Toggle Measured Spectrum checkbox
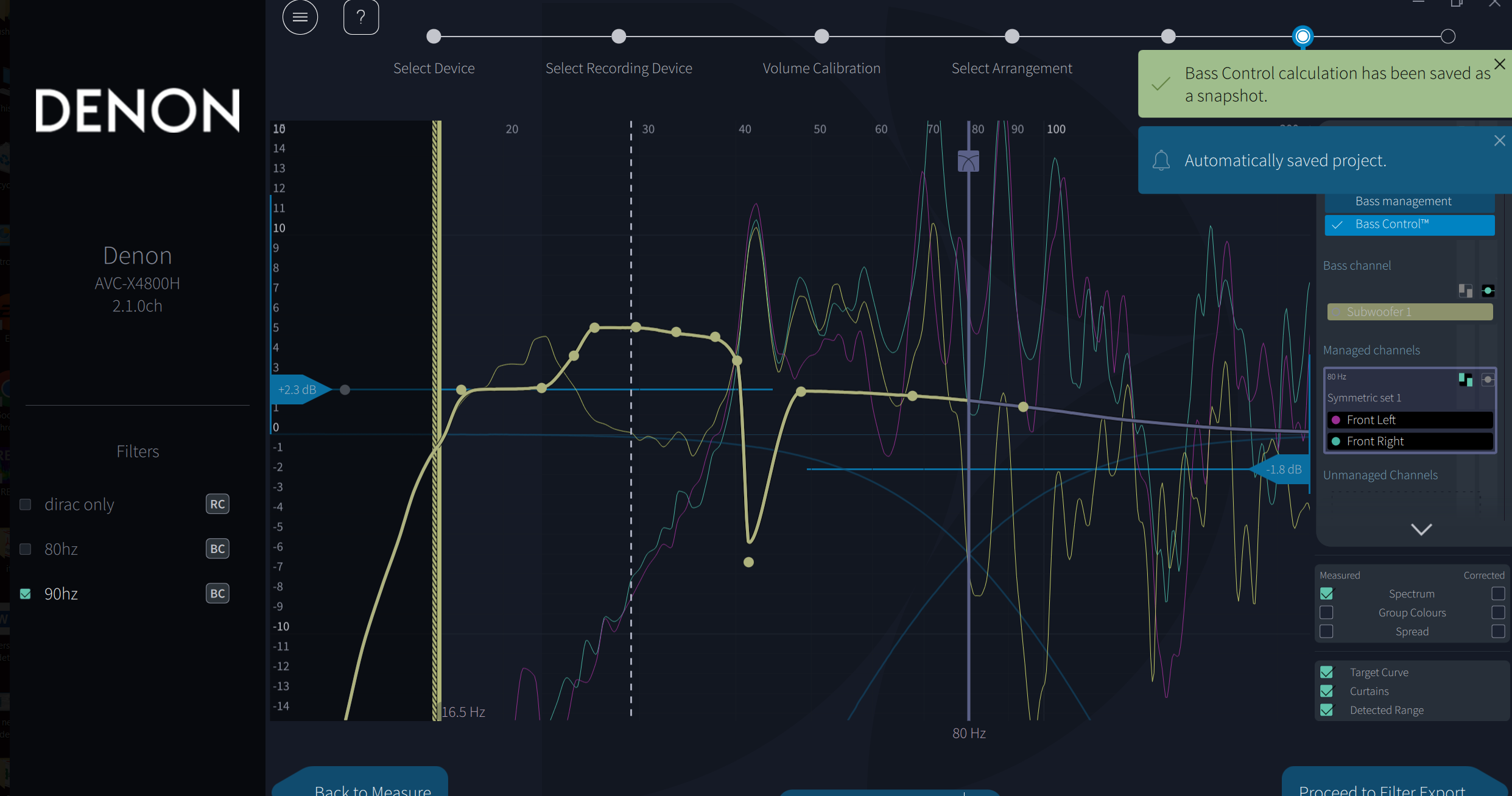Image resolution: width=1512 pixels, height=796 pixels. point(1326,594)
